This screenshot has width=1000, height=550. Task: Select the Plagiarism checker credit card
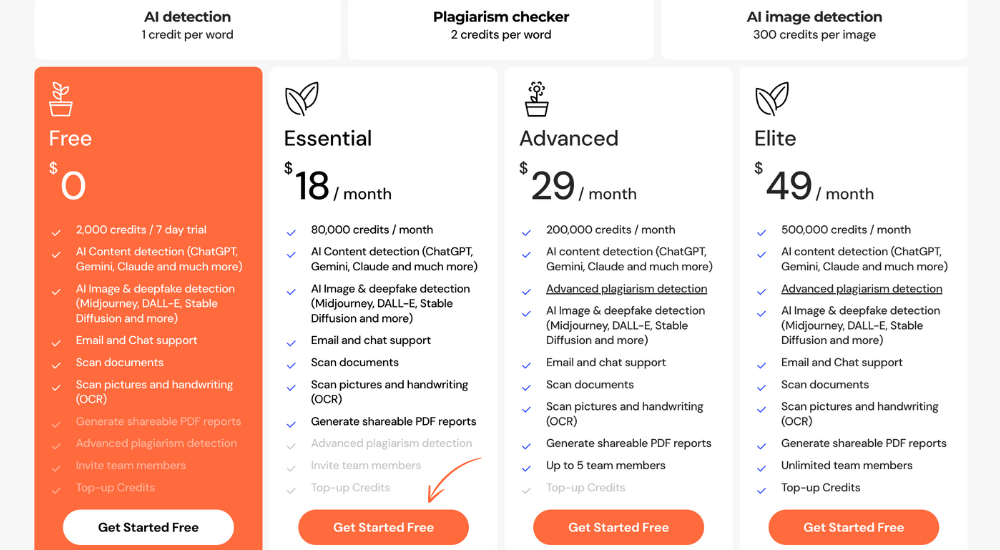click(x=501, y=26)
